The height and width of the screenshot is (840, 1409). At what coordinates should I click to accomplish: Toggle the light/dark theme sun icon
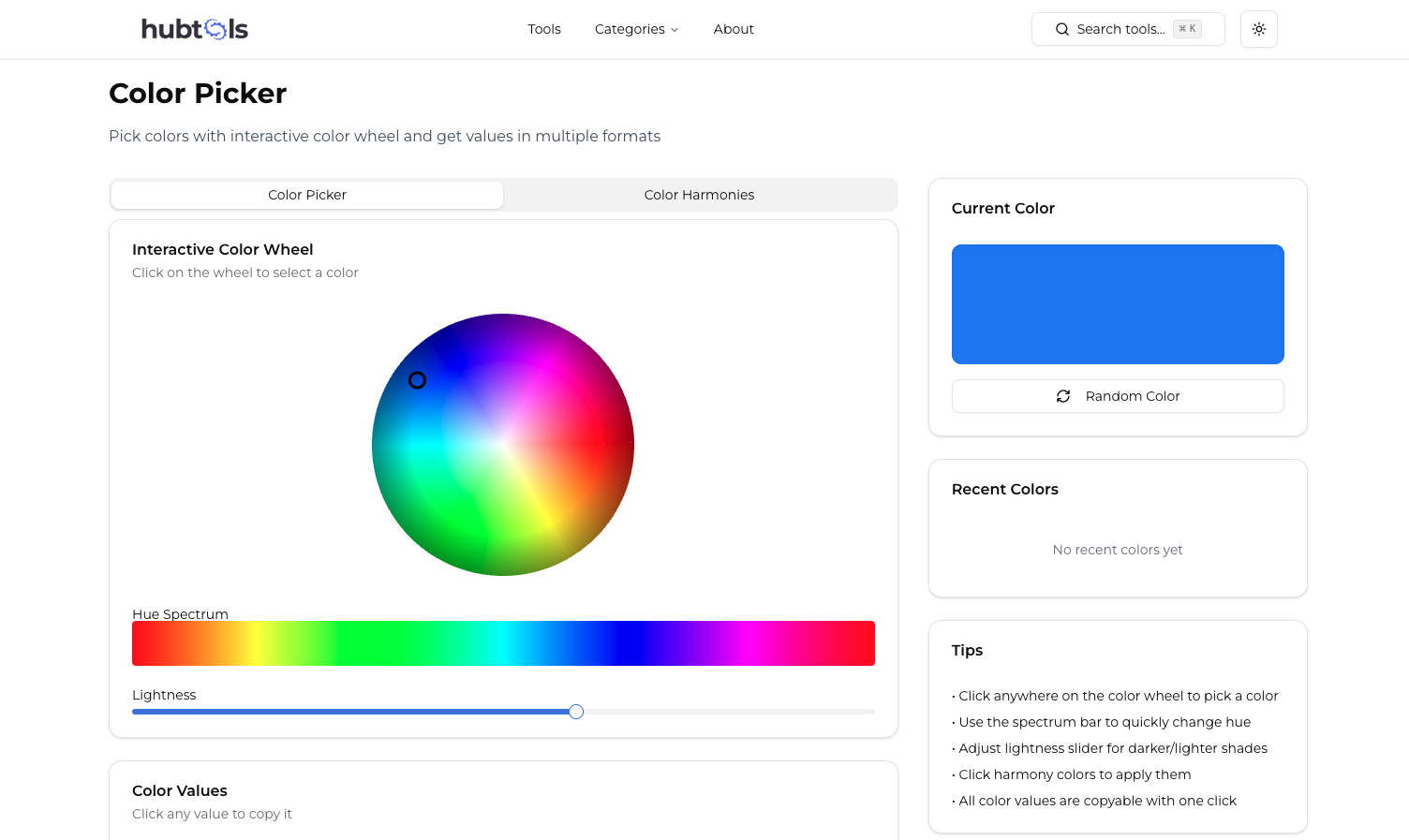coord(1258,29)
